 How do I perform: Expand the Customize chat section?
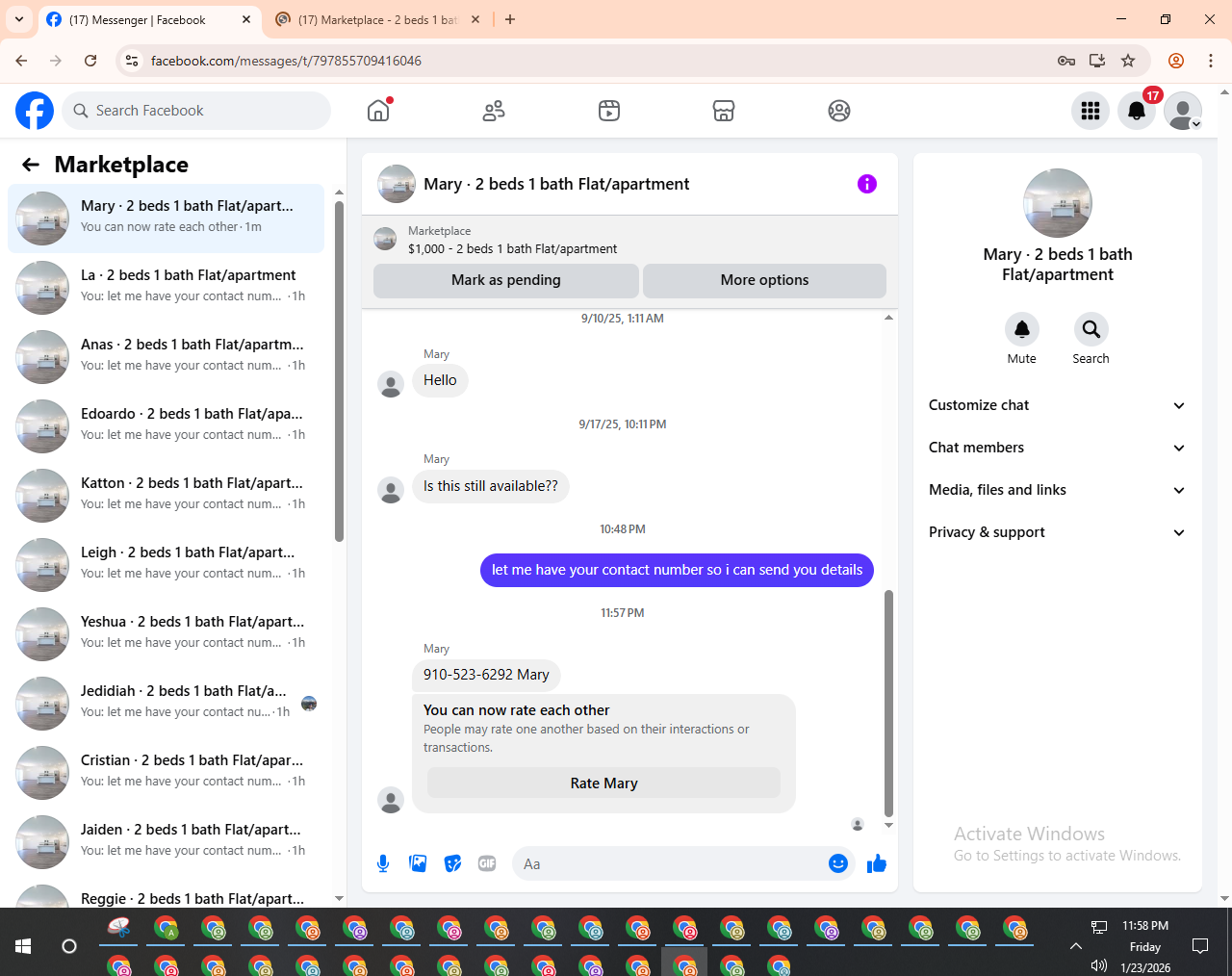tap(1057, 405)
